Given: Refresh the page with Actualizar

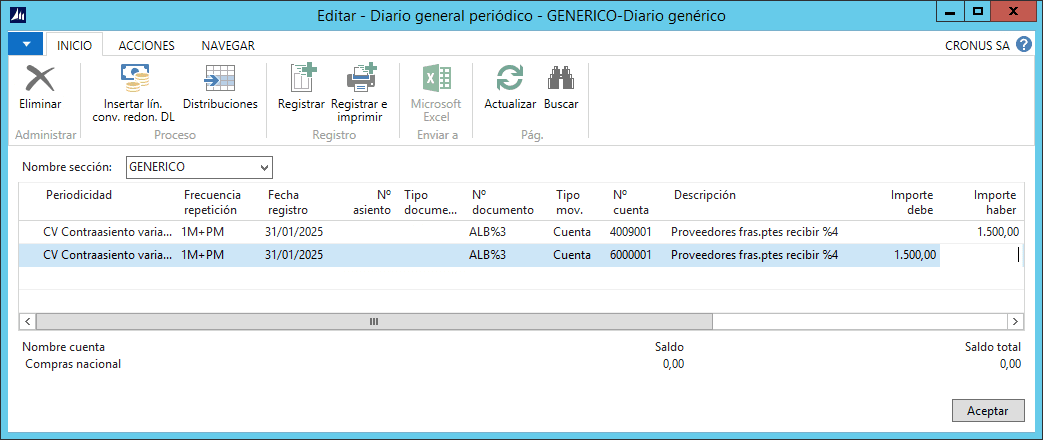Looking at the screenshot, I should 510,87.
